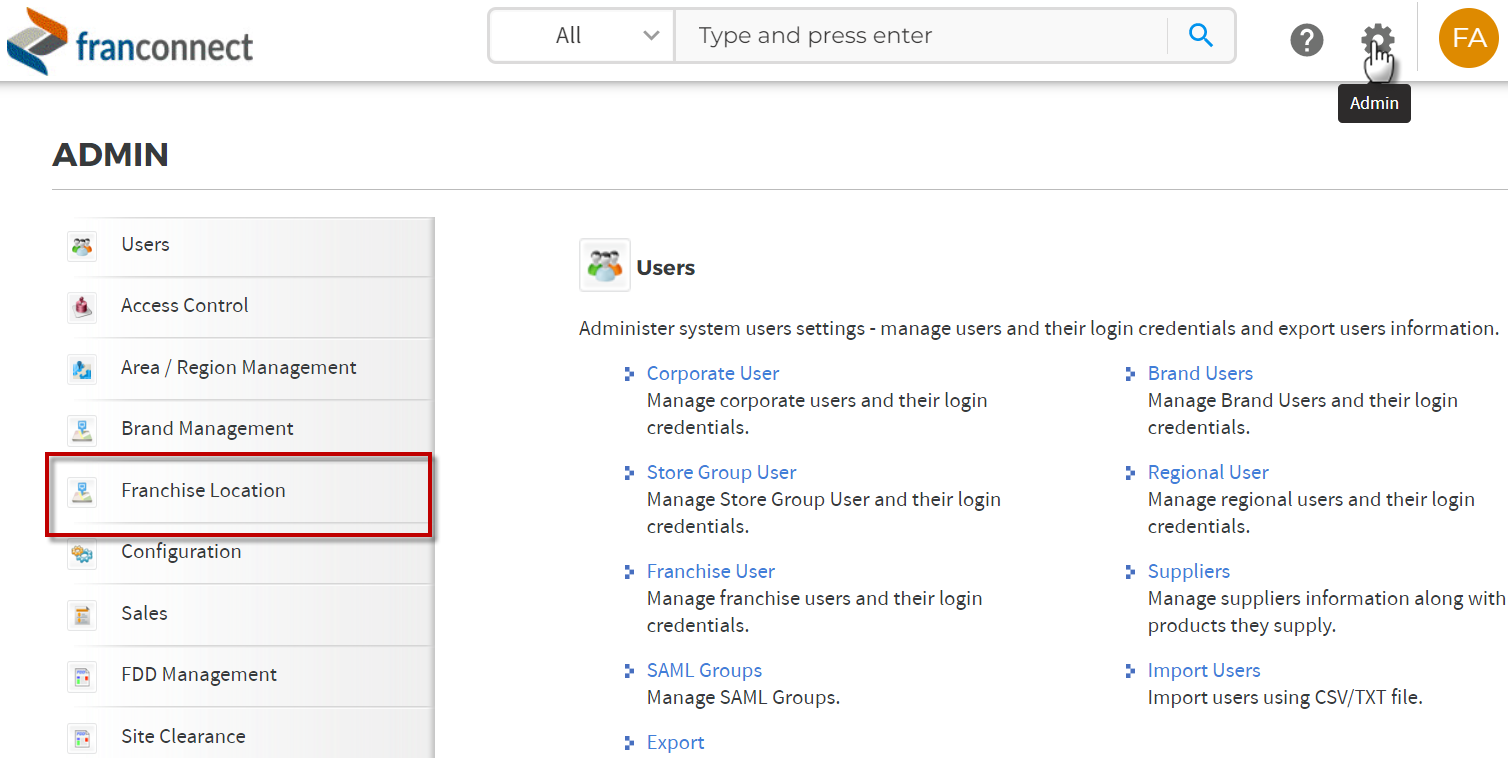Click the 'Administer system users settings' description
This screenshot has height=758, width=1508.
tap(1039, 328)
